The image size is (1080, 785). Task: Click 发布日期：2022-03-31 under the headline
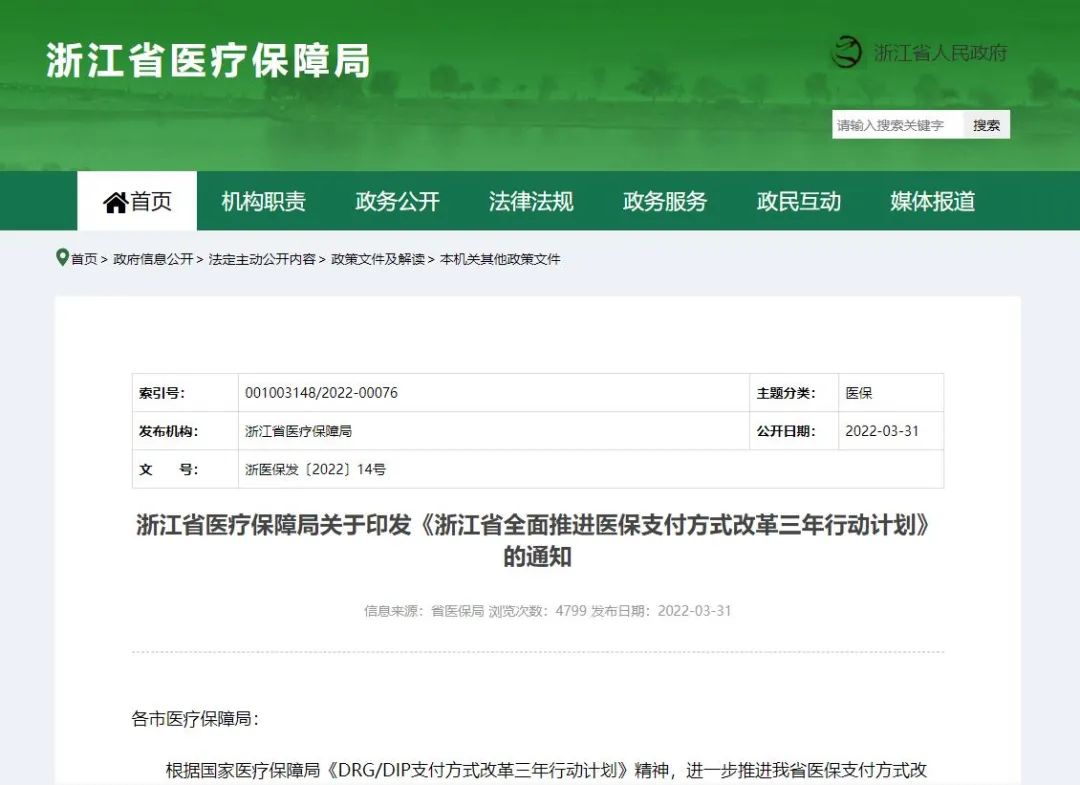(661, 611)
